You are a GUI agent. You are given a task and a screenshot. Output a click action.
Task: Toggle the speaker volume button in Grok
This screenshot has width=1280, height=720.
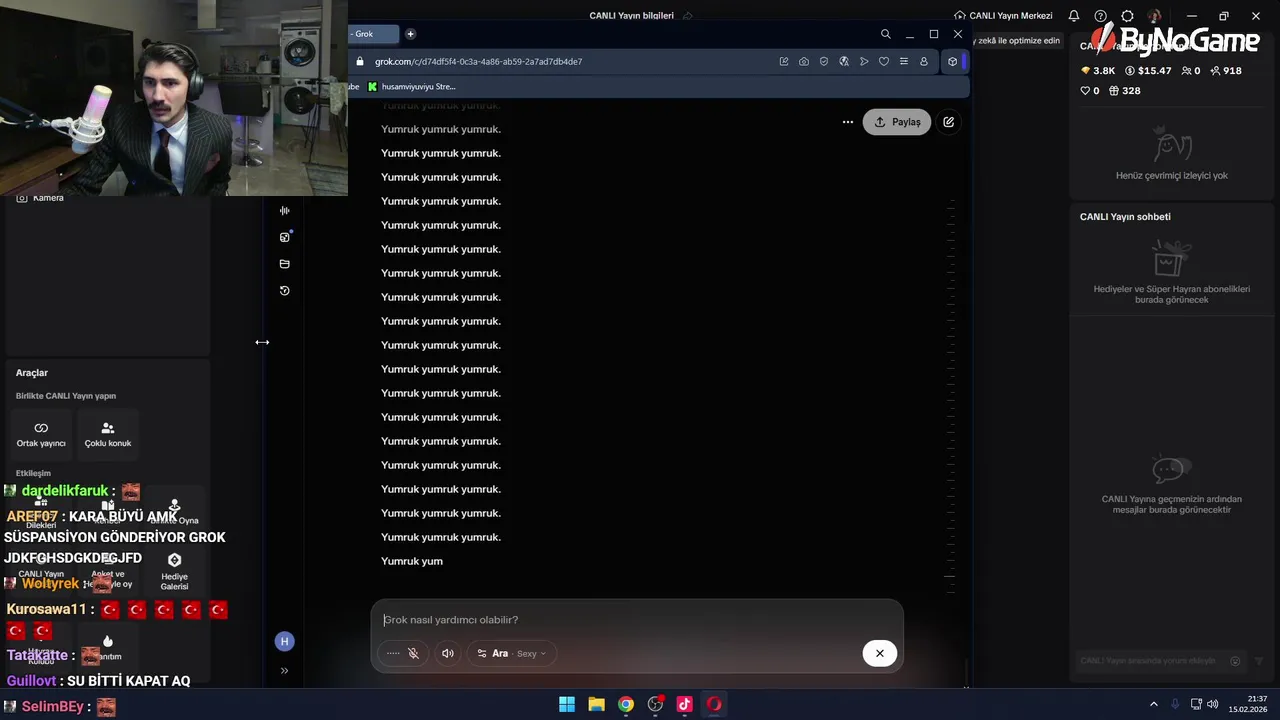pos(448,653)
